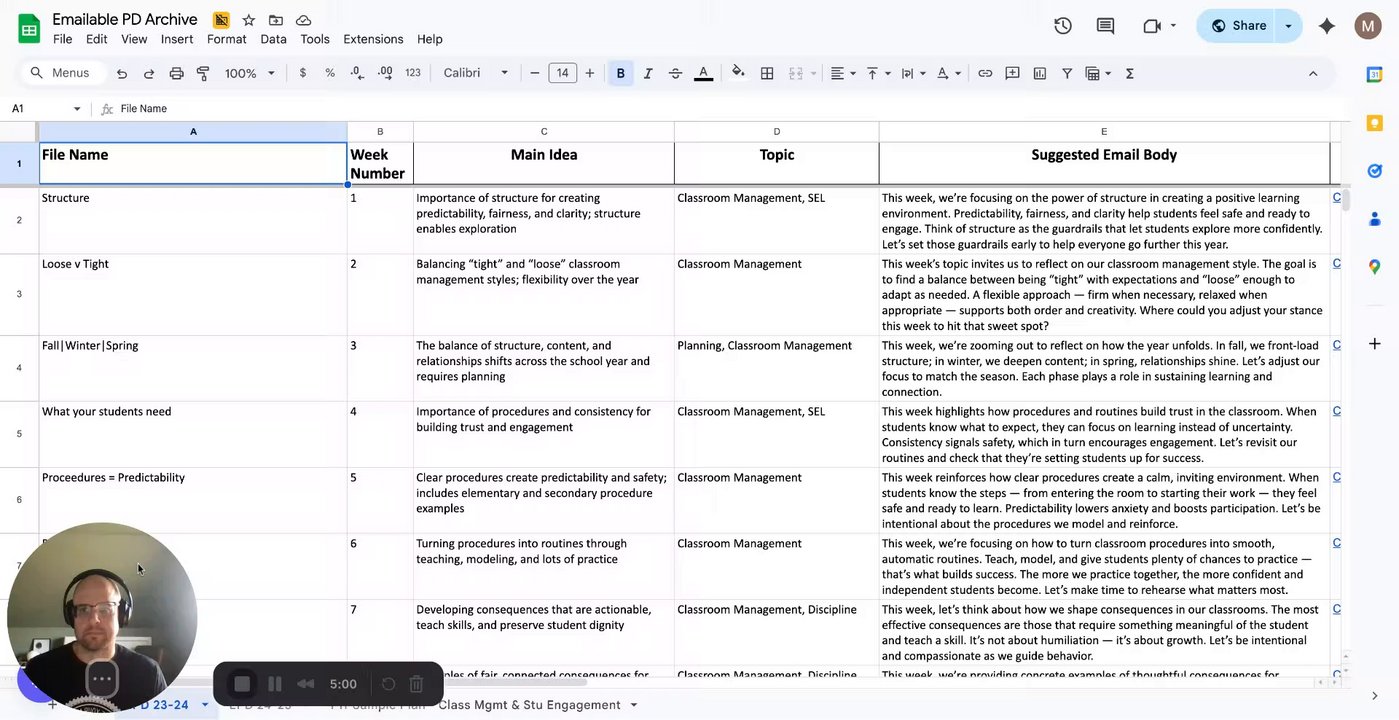Toggle strikethrough formatting
The height and width of the screenshot is (720, 1399).
click(x=675, y=73)
